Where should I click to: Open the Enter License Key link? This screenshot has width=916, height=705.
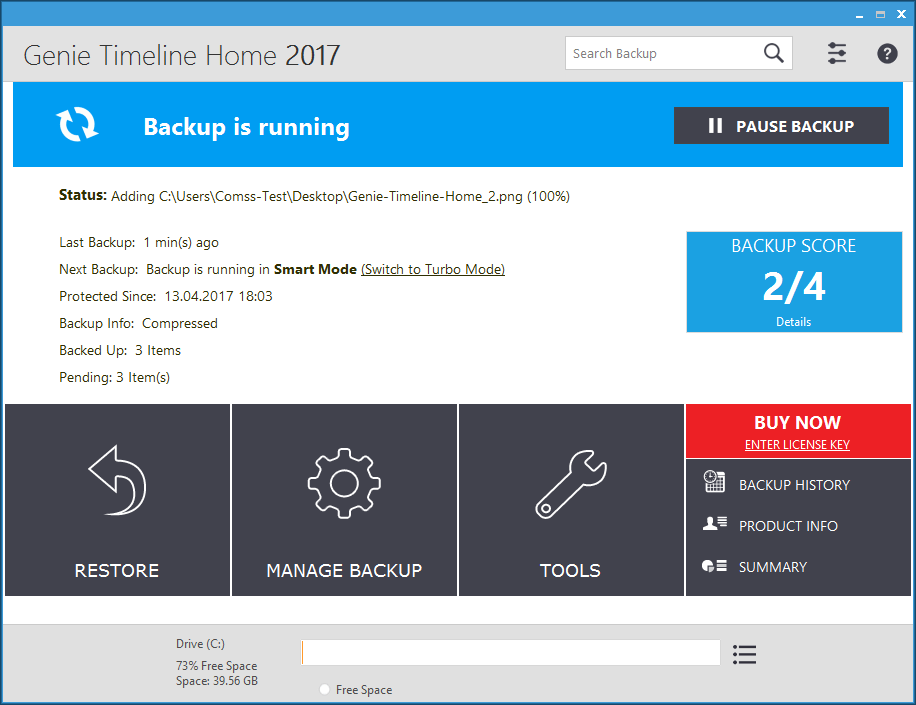coord(797,444)
